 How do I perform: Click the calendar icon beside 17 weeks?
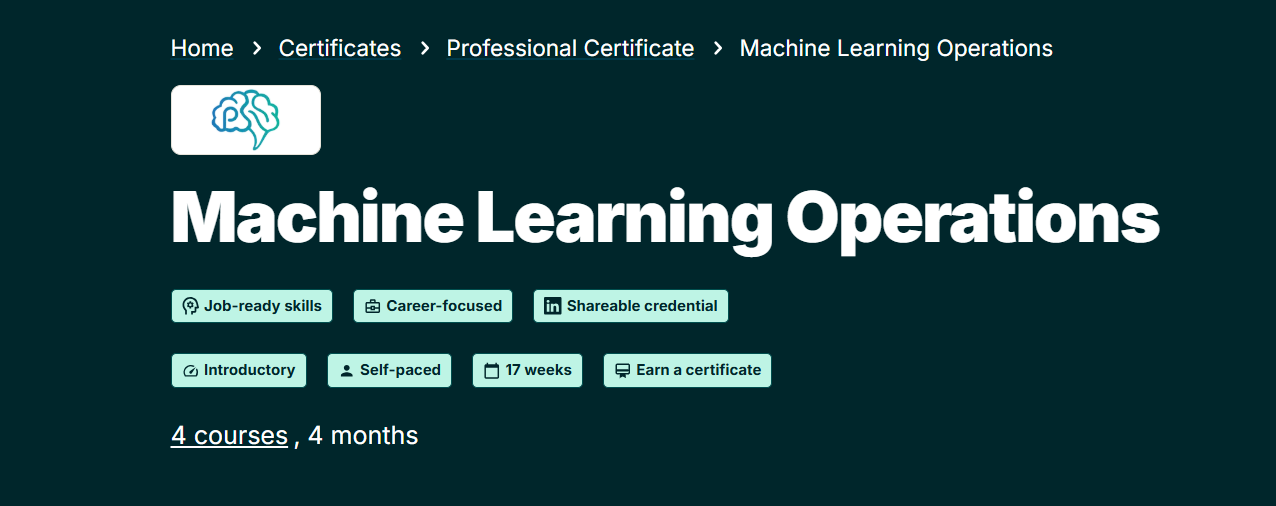tap(491, 371)
